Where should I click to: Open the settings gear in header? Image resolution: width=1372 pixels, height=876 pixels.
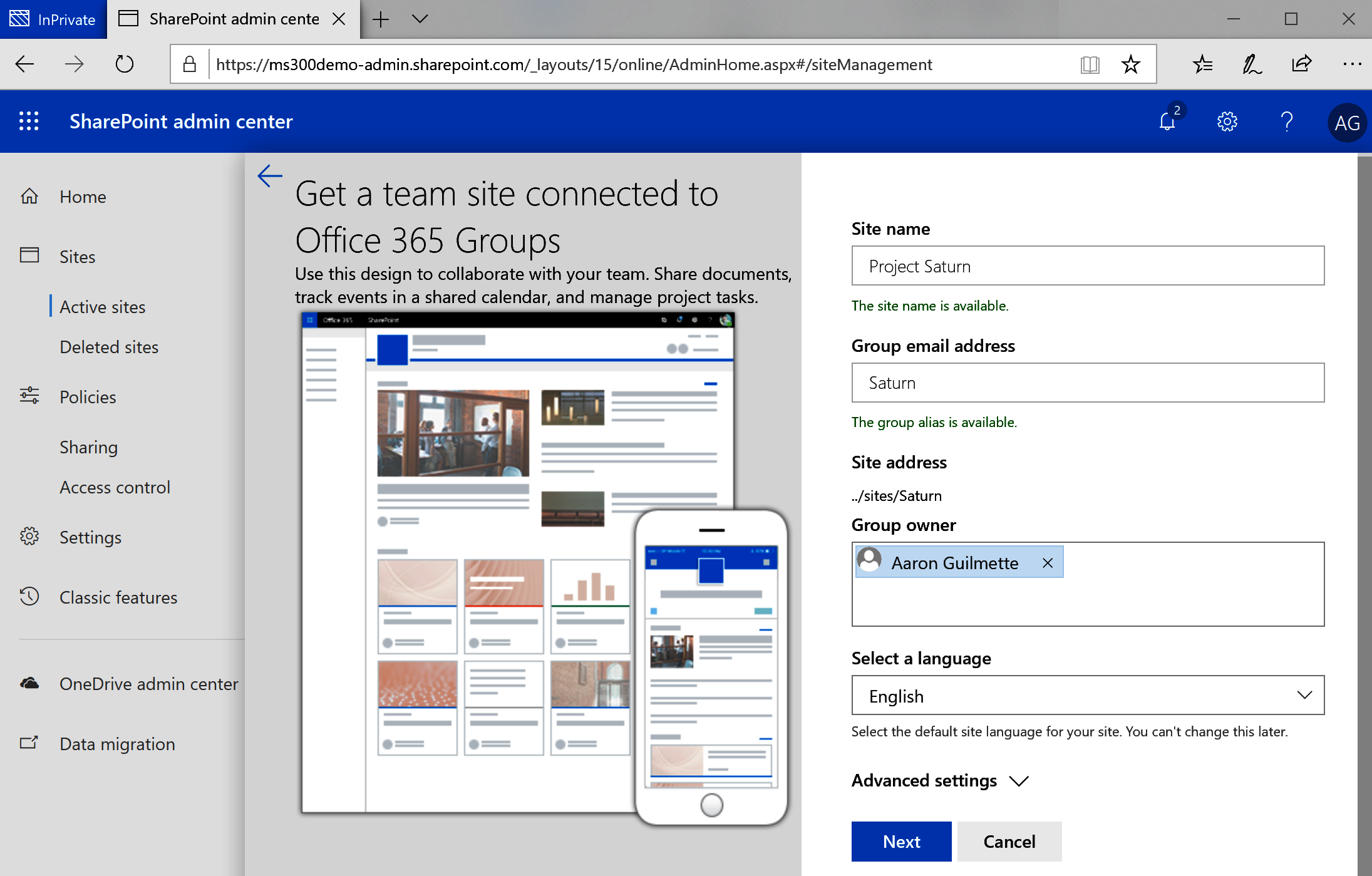coord(1227,121)
